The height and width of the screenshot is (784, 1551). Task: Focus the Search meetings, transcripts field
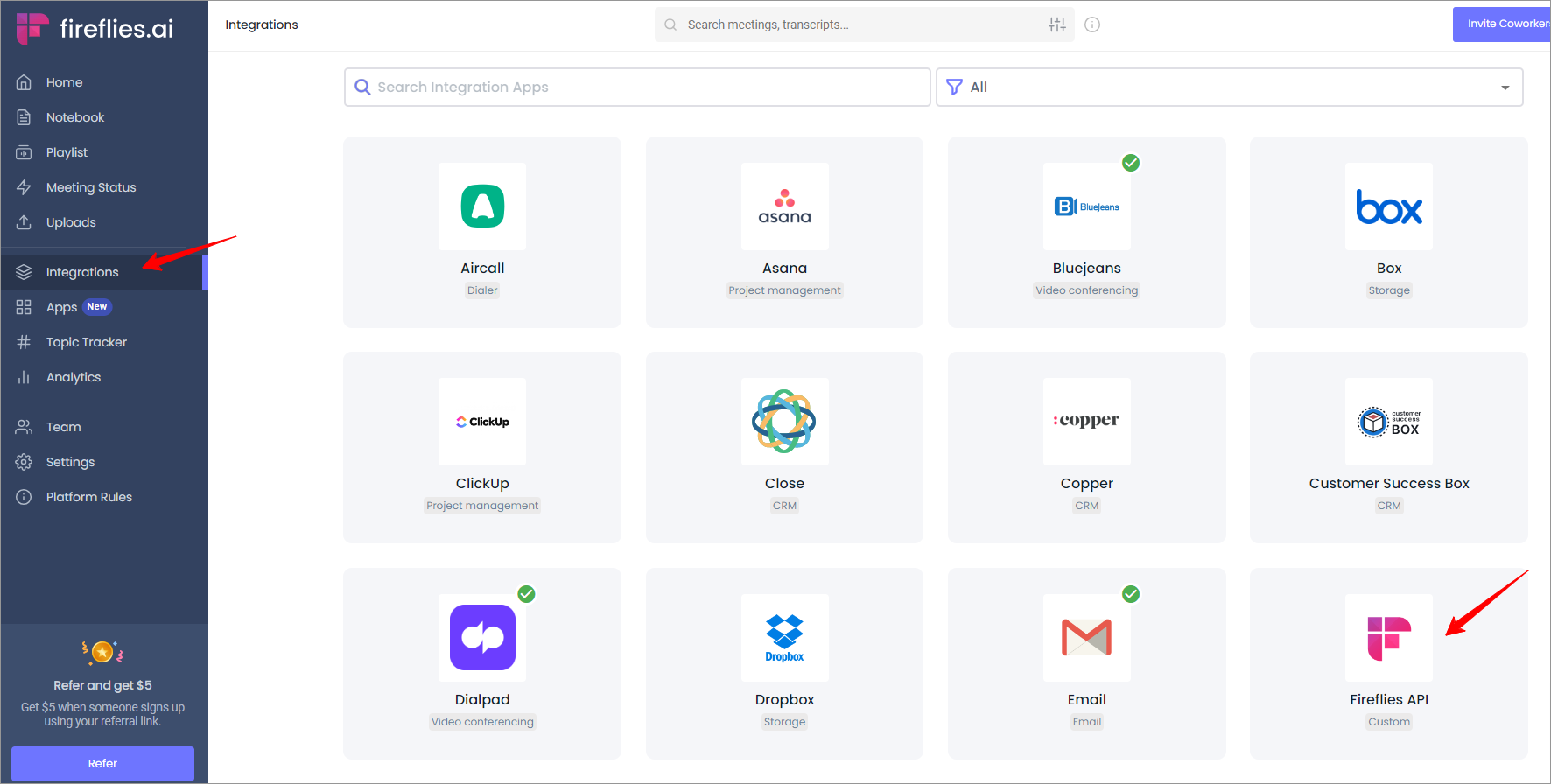point(865,24)
